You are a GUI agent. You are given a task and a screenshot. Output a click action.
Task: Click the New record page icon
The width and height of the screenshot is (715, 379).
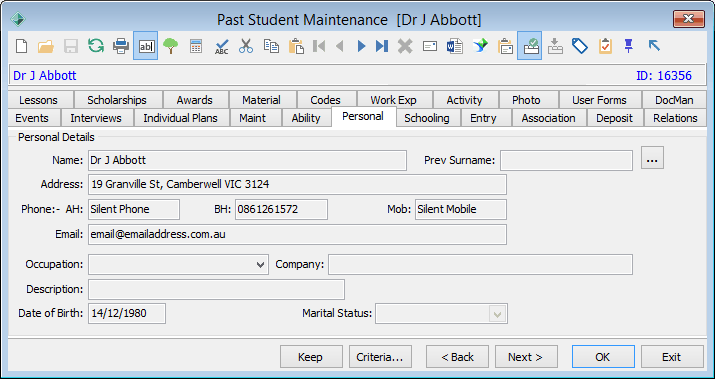point(21,46)
